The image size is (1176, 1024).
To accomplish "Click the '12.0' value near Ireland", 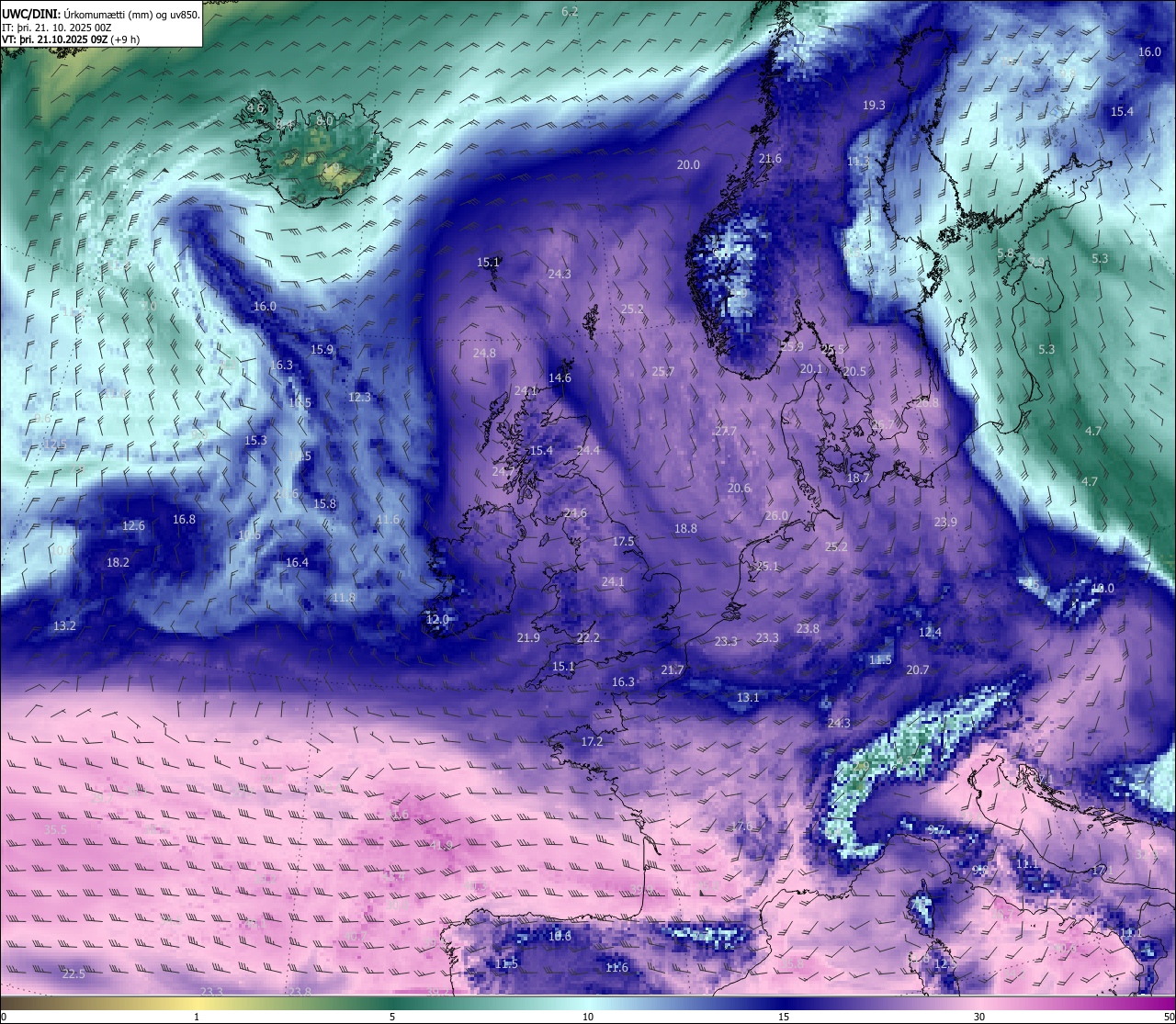I will click(x=437, y=620).
